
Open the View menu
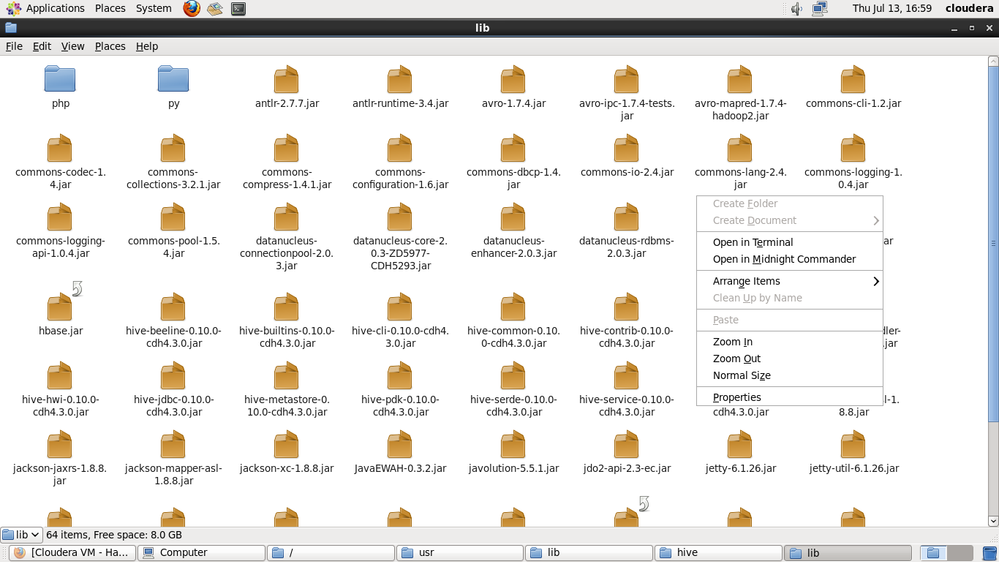pos(72,46)
